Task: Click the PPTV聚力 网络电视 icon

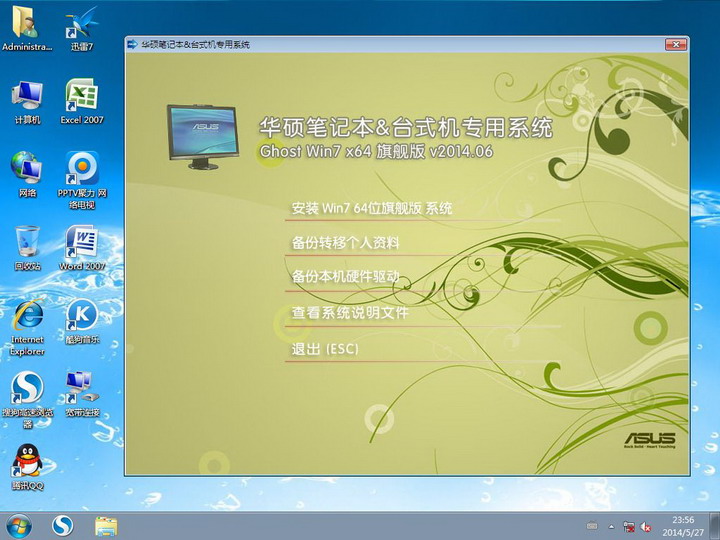Action: [x=82, y=168]
